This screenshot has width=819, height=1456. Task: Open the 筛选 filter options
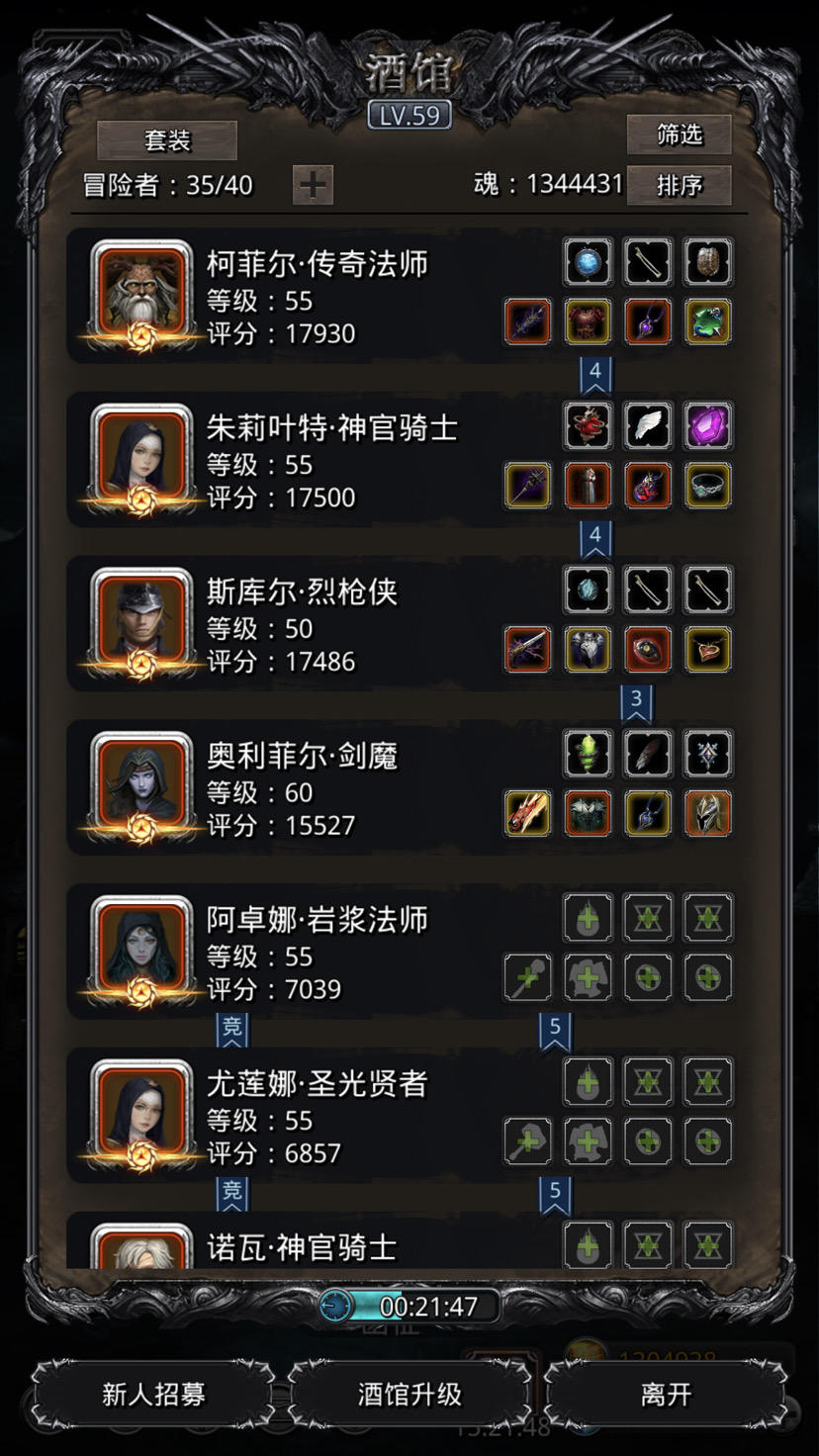point(680,136)
